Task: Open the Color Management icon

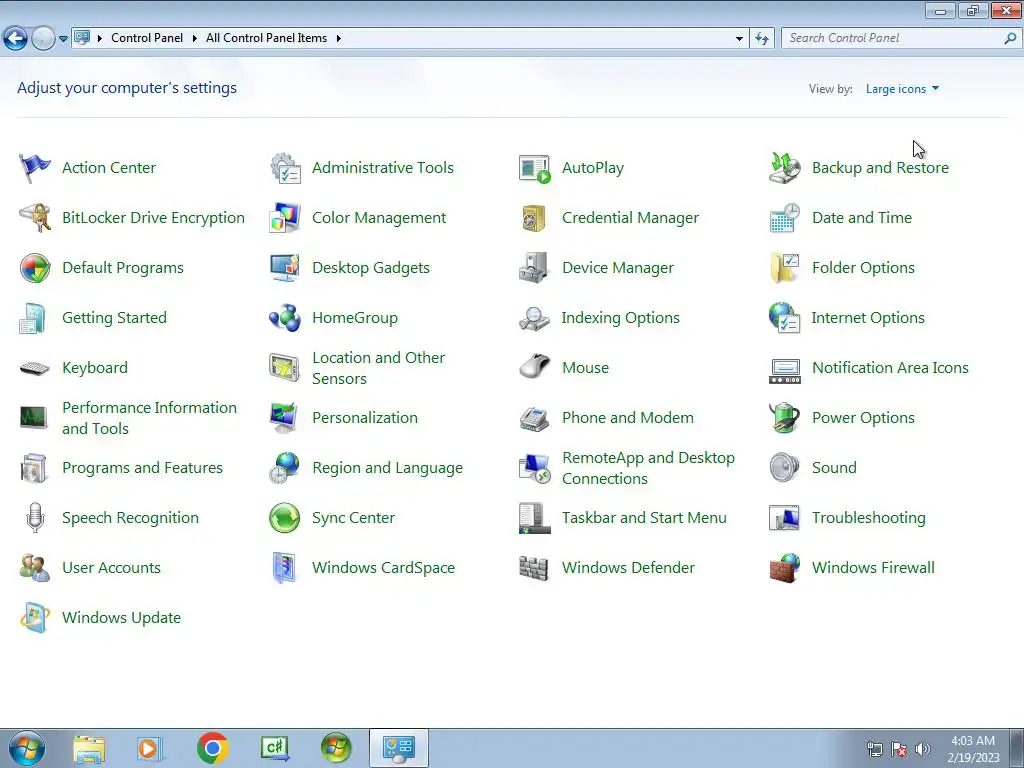Action: pos(285,218)
